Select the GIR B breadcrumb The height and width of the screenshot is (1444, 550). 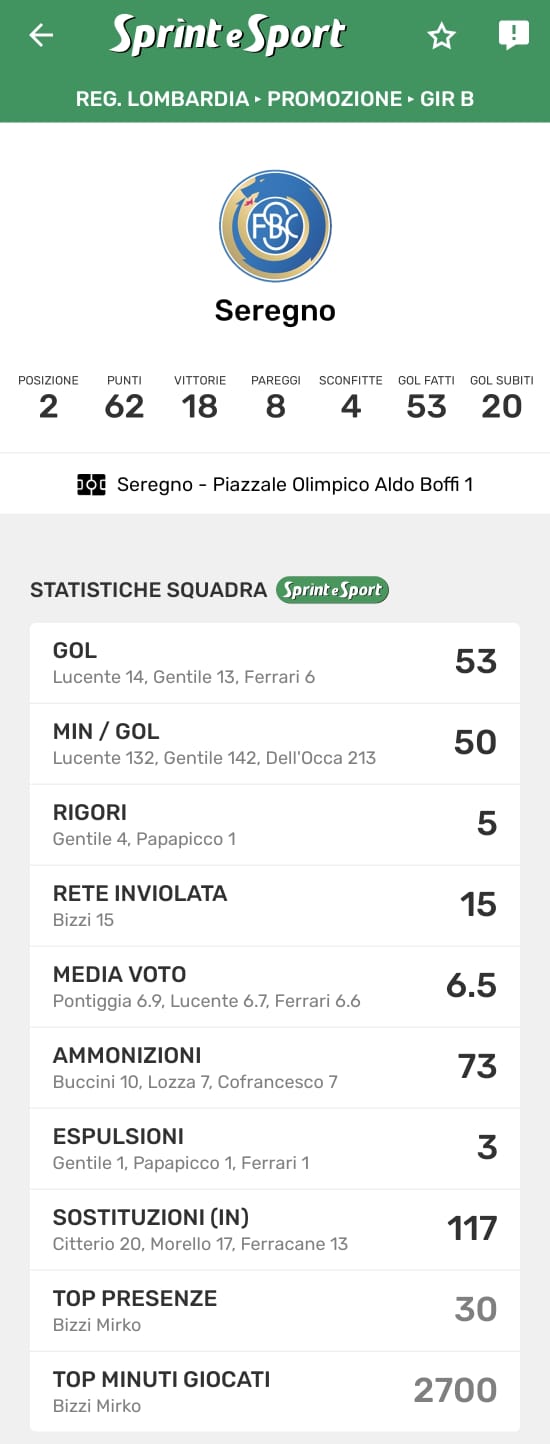pyautogui.click(x=447, y=99)
